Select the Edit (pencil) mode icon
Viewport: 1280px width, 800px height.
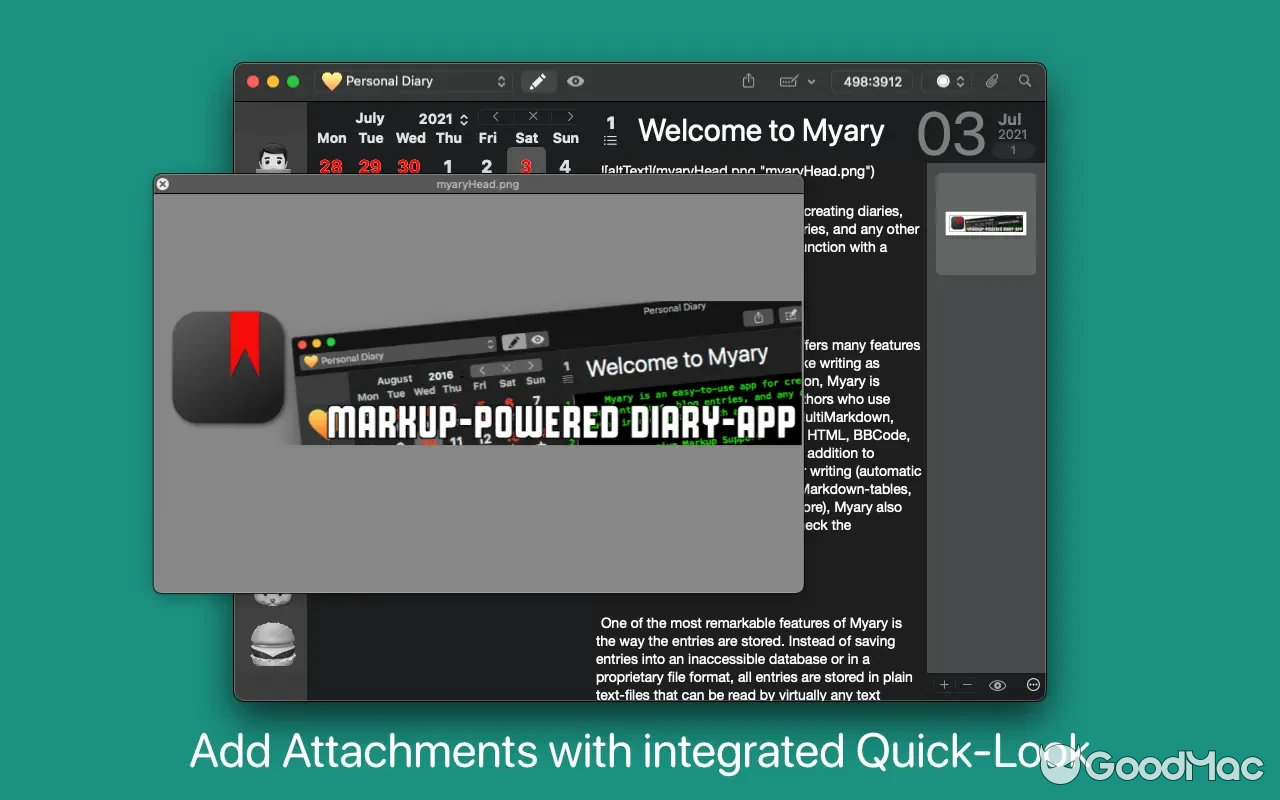[538, 81]
